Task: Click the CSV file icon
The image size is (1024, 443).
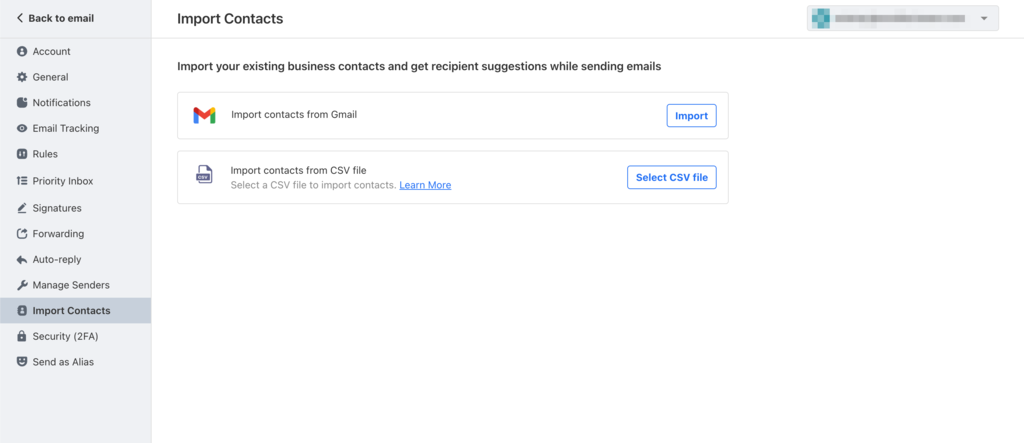Action: point(204,176)
